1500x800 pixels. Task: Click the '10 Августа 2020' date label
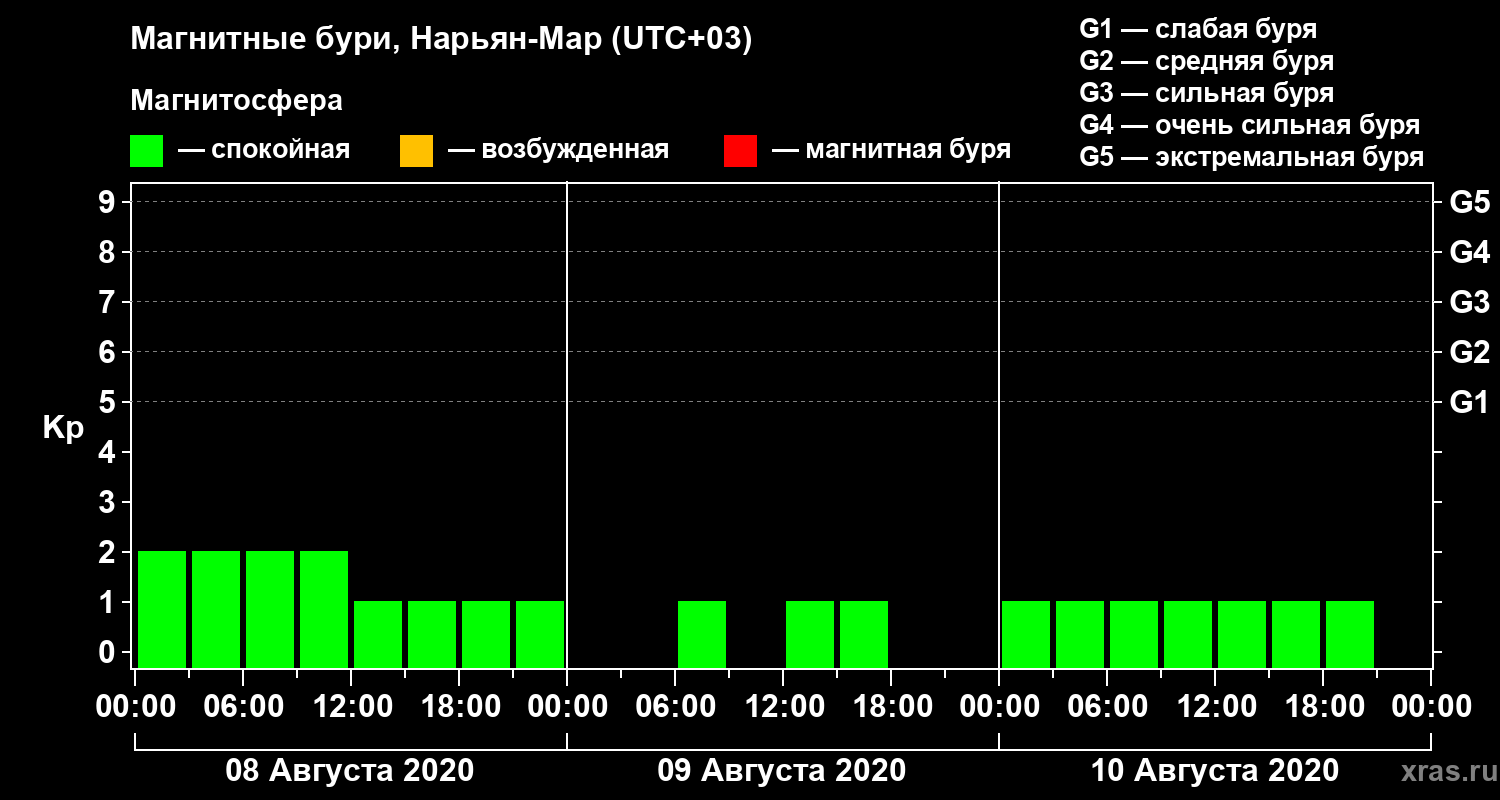point(1214,770)
